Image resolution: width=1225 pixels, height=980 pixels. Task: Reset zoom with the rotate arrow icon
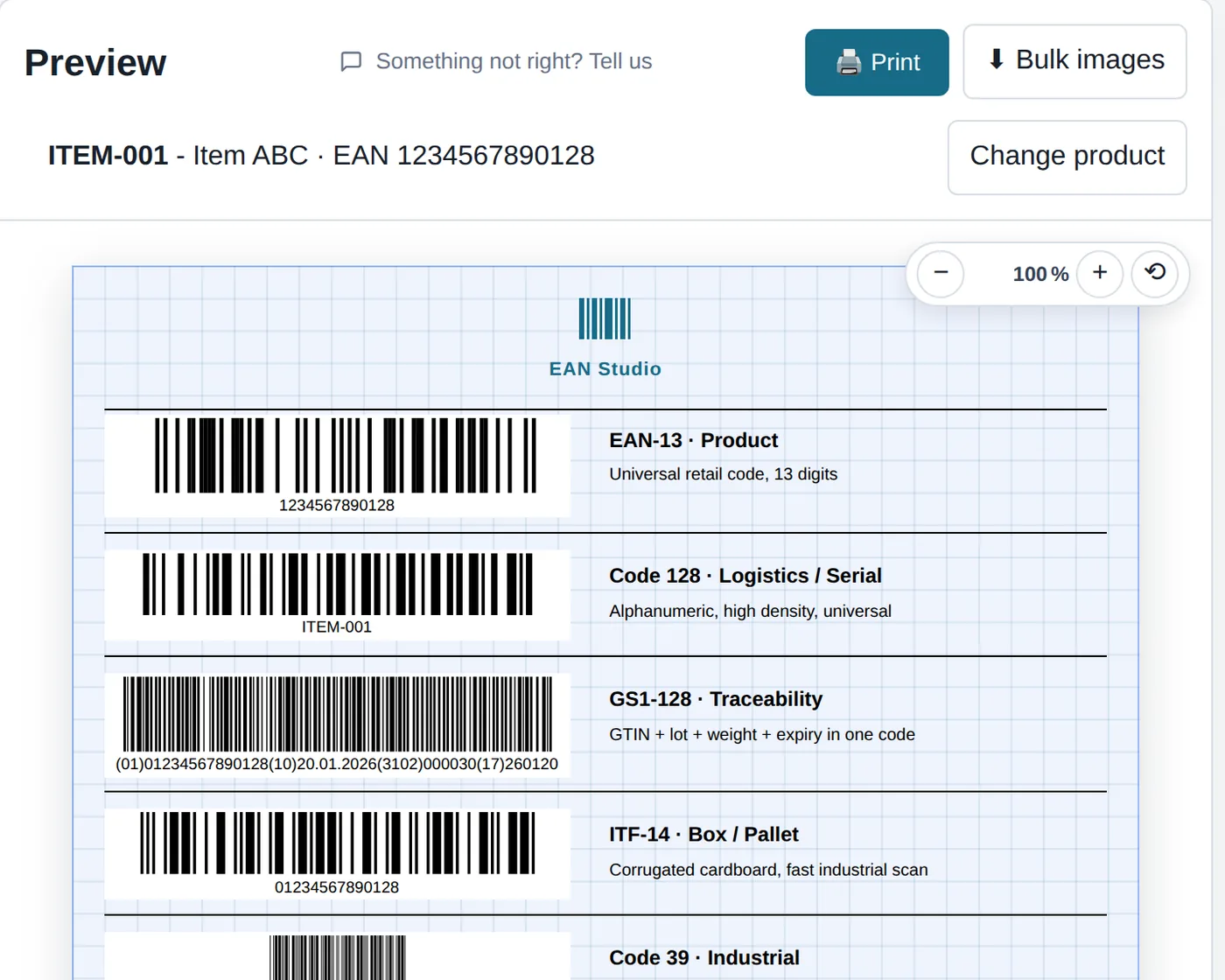[1155, 273]
